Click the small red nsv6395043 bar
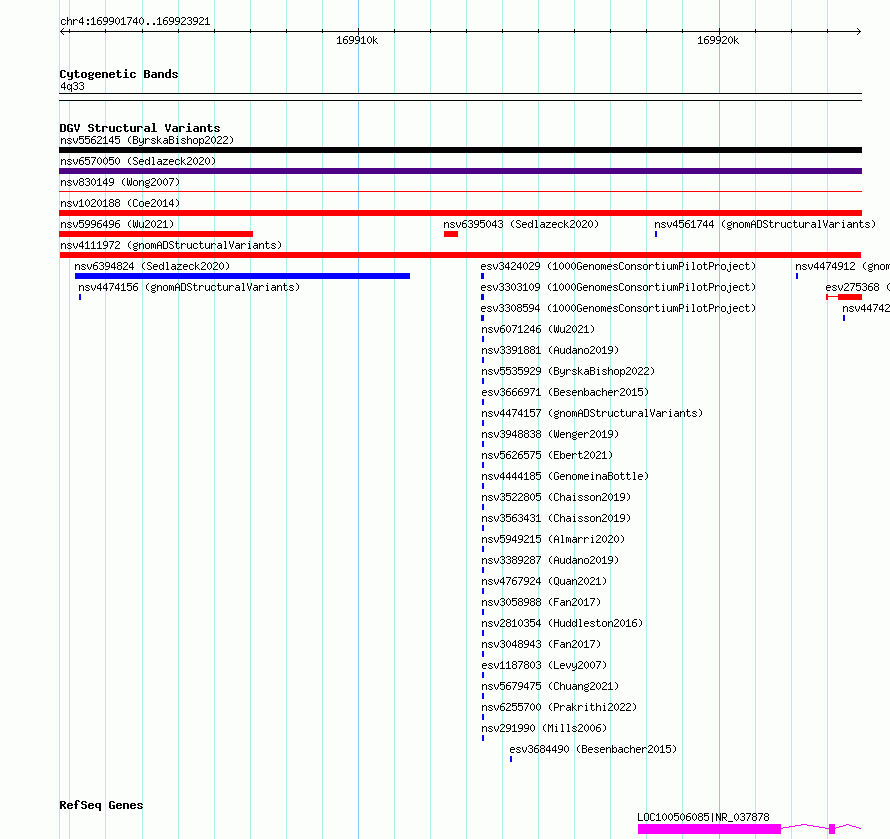The image size is (890, 839). tap(451, 234)
